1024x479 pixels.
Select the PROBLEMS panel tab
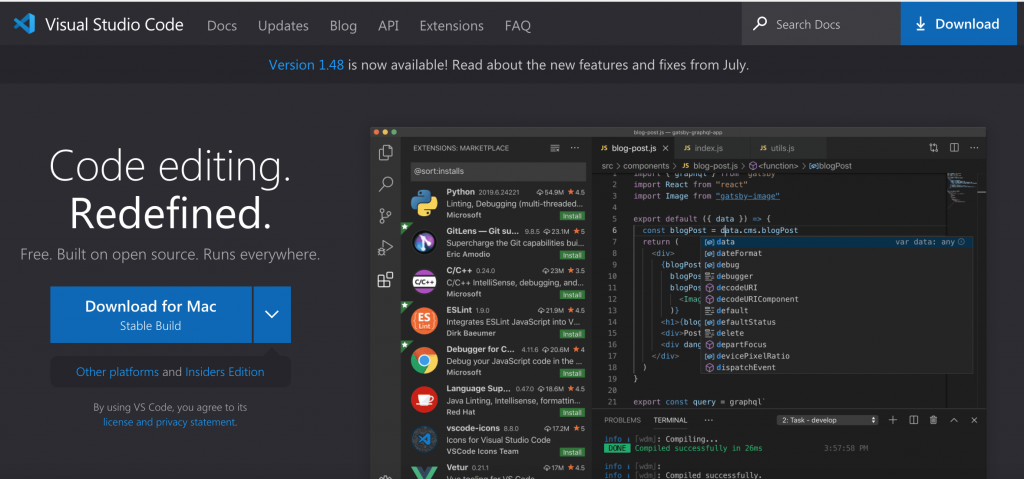(x=622, y=420)
